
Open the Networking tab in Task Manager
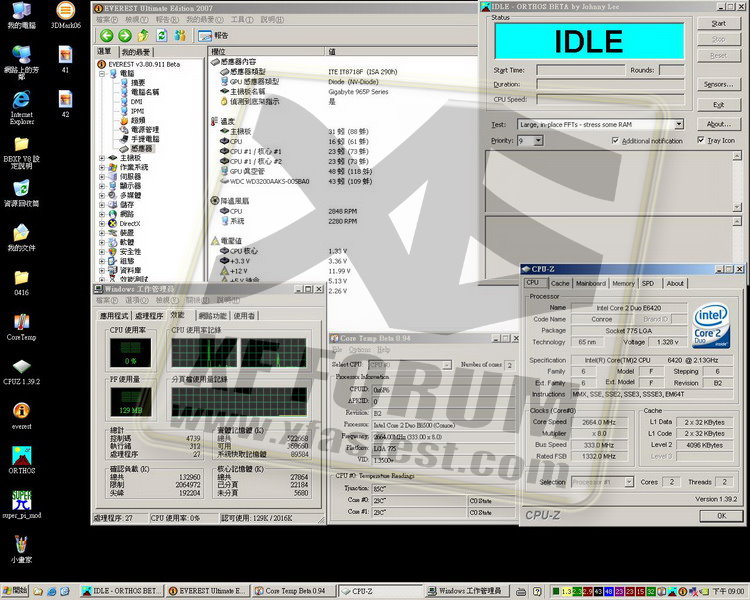[x=213, y=316]
